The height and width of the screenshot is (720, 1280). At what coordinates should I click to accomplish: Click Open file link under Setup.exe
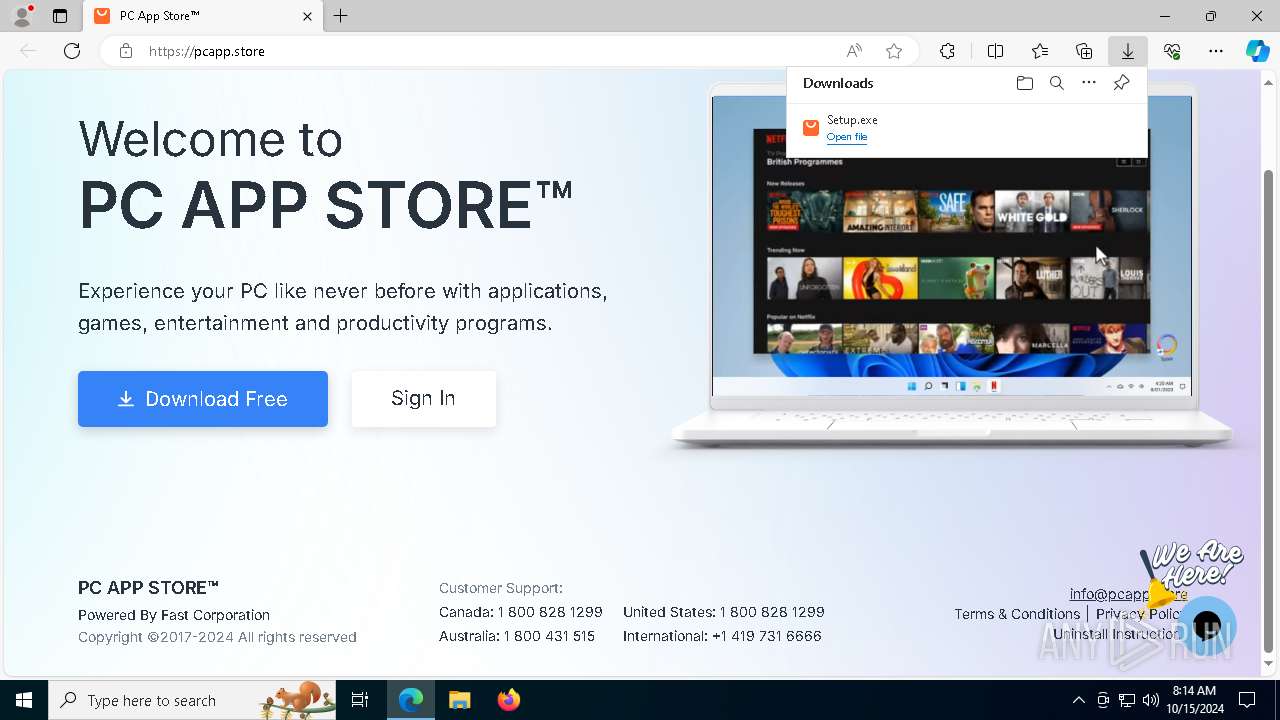pyautogui.click(x=847, y=137)
